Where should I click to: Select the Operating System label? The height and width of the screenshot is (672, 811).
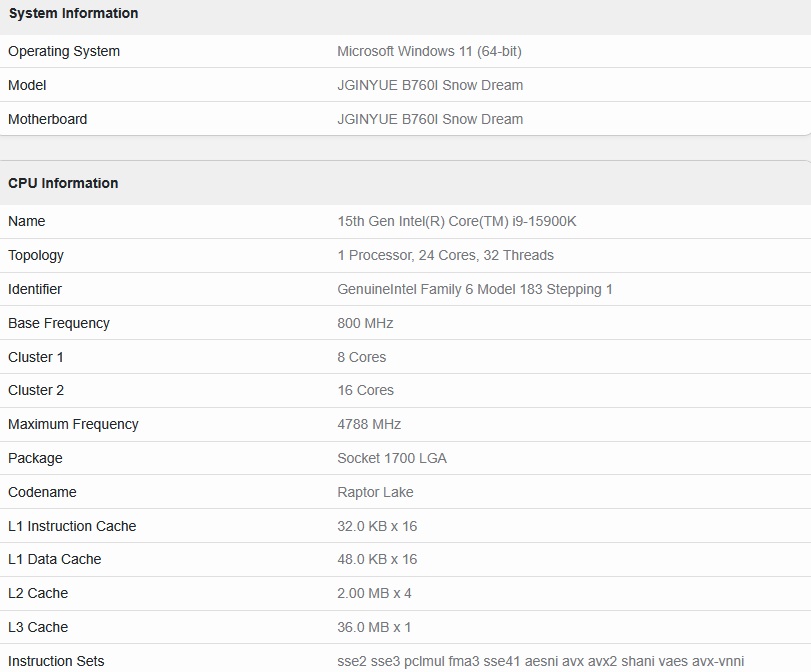tap(64, 51)
